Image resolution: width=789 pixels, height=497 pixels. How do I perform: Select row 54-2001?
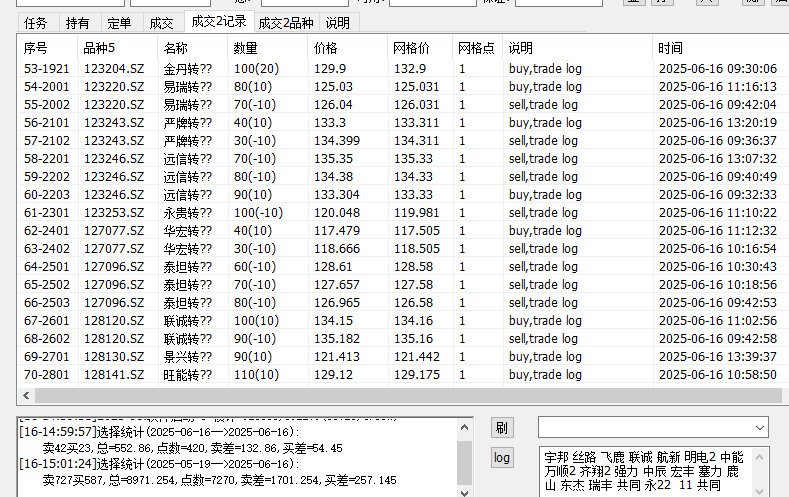[403, 87]
